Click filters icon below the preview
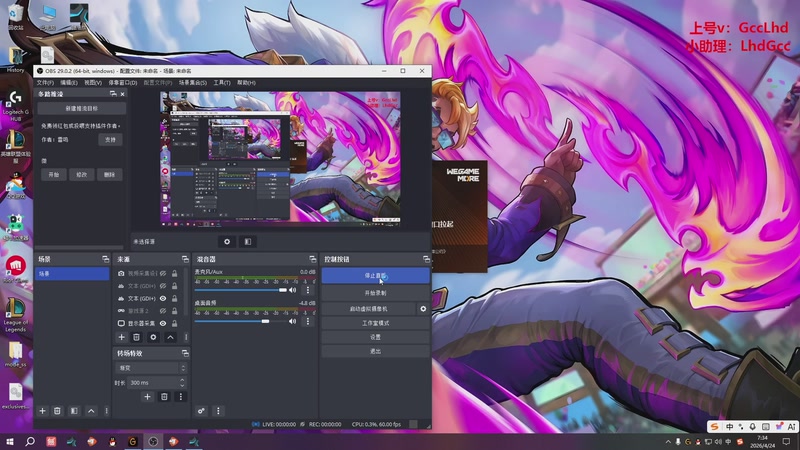Screen dimensions: 800x450 248,241
